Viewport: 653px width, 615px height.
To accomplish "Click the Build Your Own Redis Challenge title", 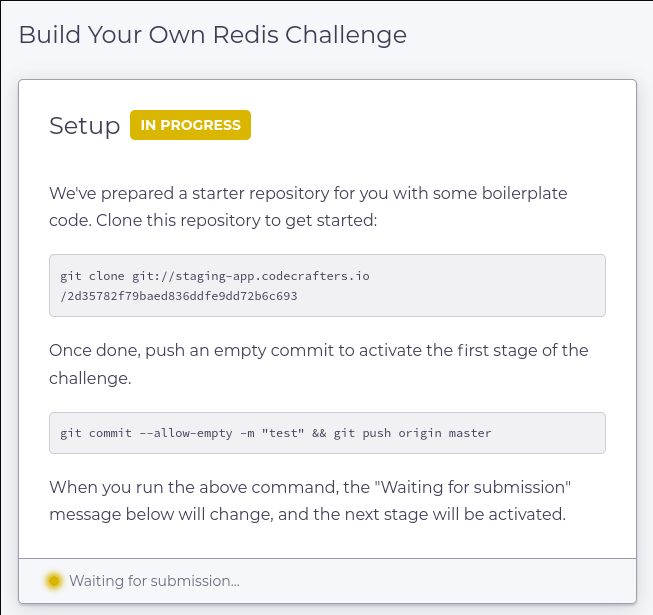I will pyautogui.click(x=213, y=35).
